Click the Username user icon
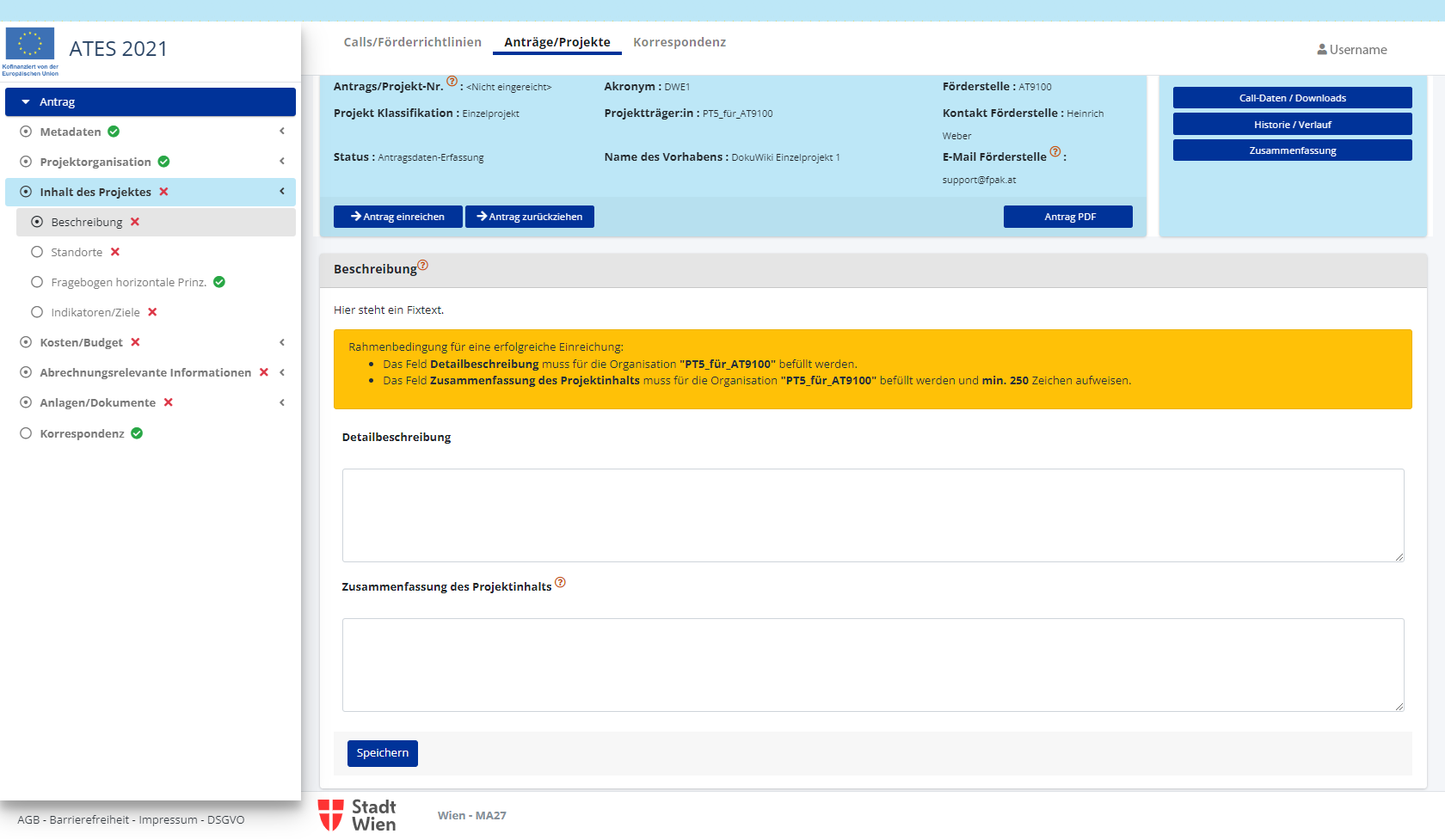Viewport: 1445px width, 840px height. (1322, 50)
